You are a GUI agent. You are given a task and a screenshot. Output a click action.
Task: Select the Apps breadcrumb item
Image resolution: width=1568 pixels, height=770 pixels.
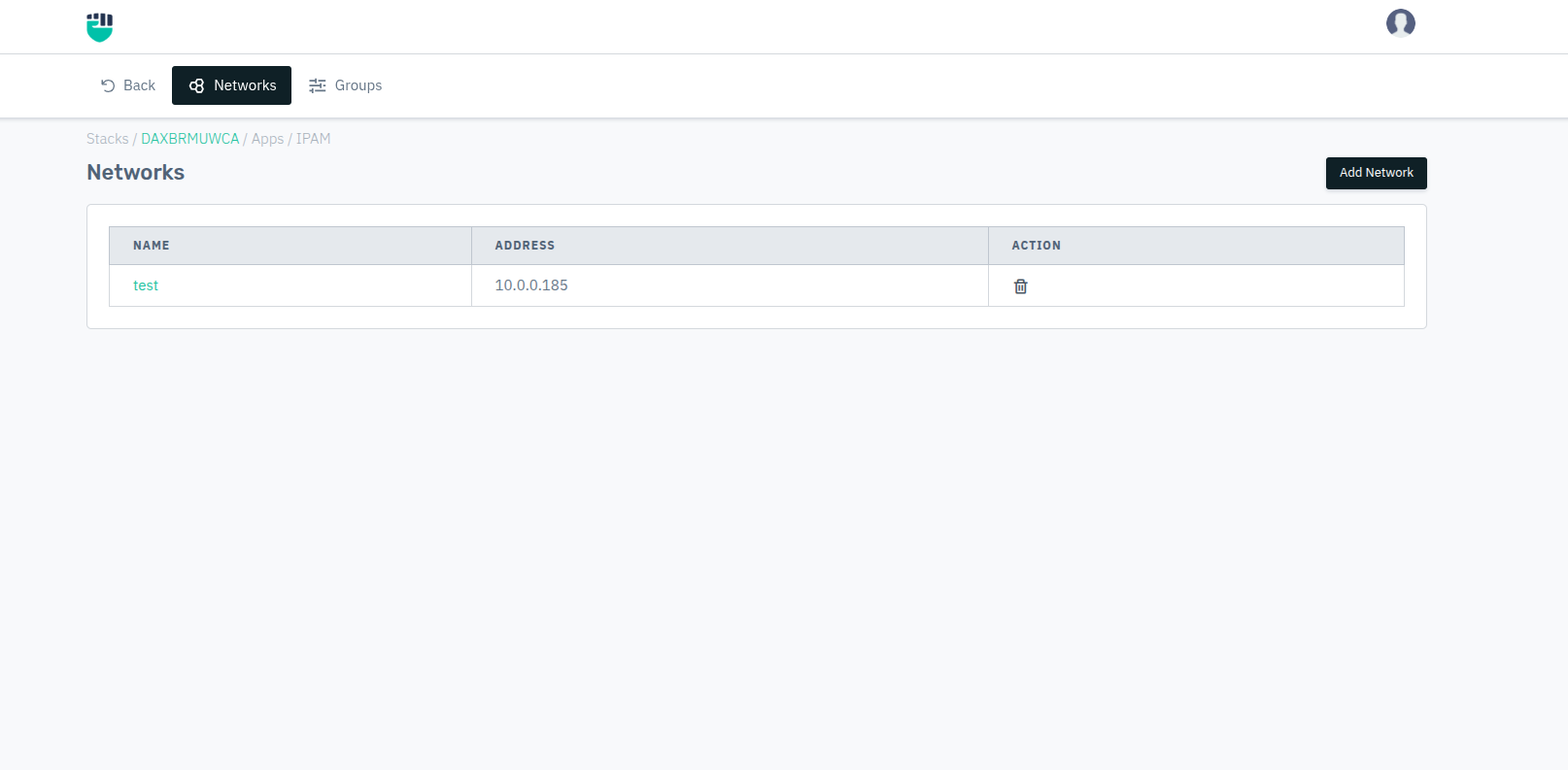click(267, 139)
